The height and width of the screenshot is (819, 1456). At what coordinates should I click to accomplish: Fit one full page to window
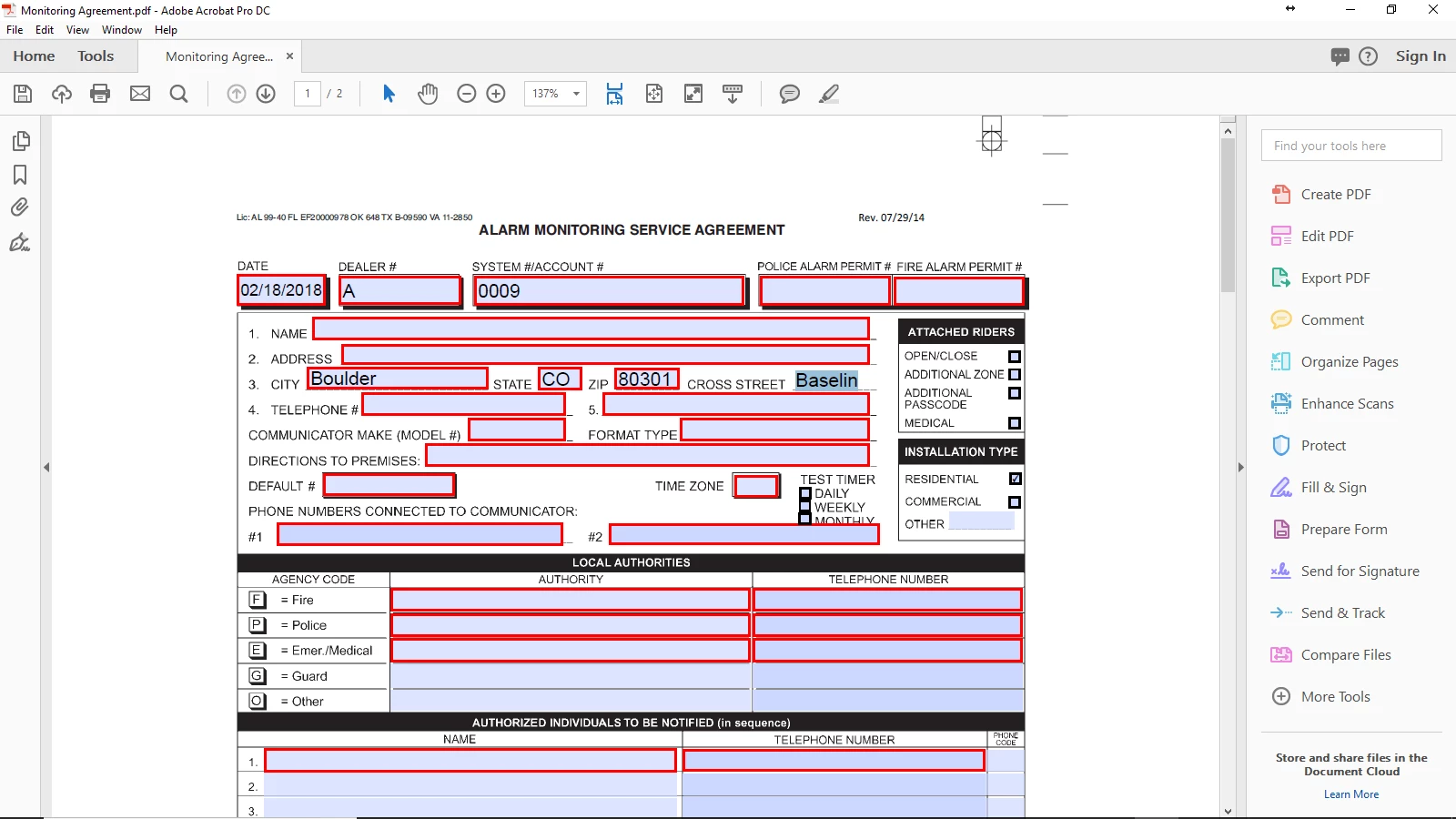coord(654,94)
